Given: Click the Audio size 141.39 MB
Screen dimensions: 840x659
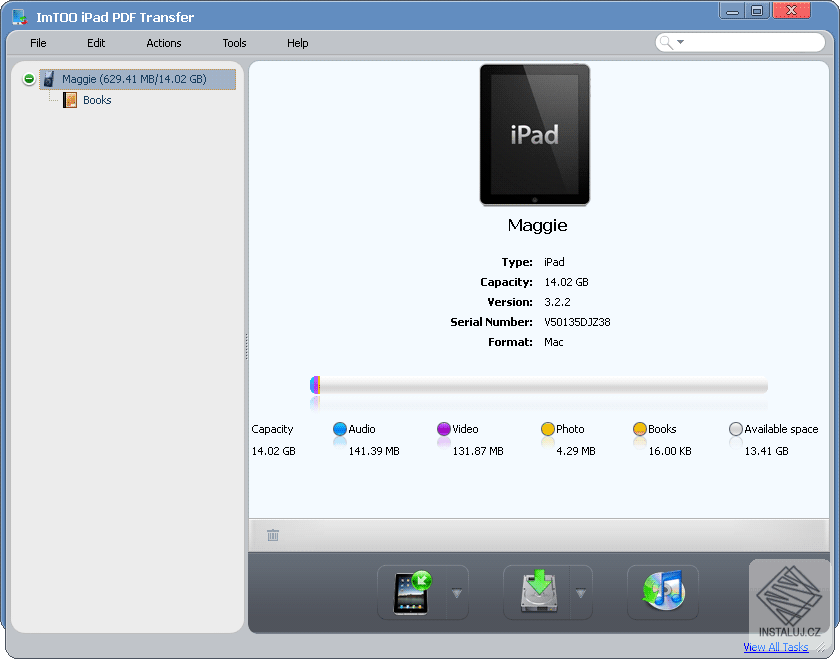Looking at the screenshot, I should click(x=374, y=451).
